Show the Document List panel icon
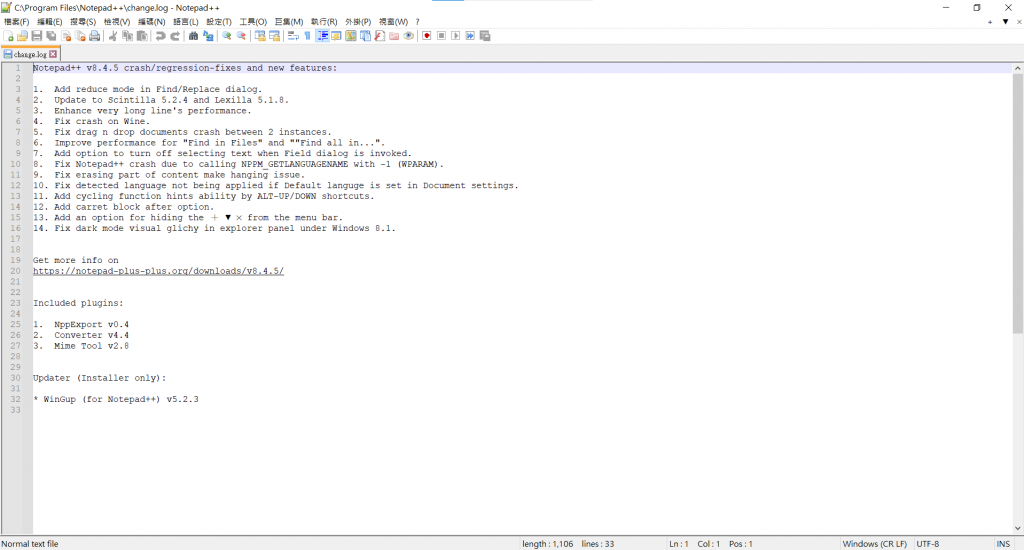The height and width of the screenshot is (550, 1024). click(365, 36)
